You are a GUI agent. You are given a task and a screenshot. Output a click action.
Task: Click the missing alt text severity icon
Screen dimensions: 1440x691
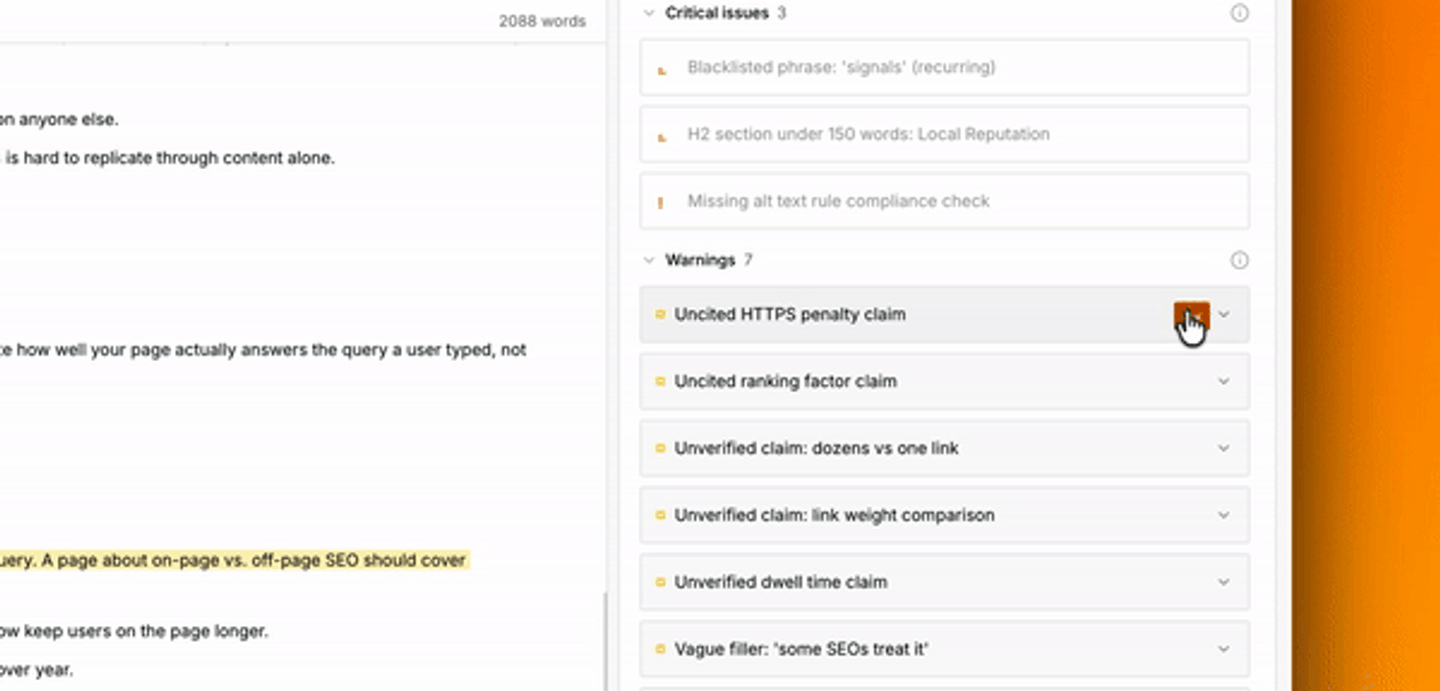pyautogui.click(x=660, y=202)
